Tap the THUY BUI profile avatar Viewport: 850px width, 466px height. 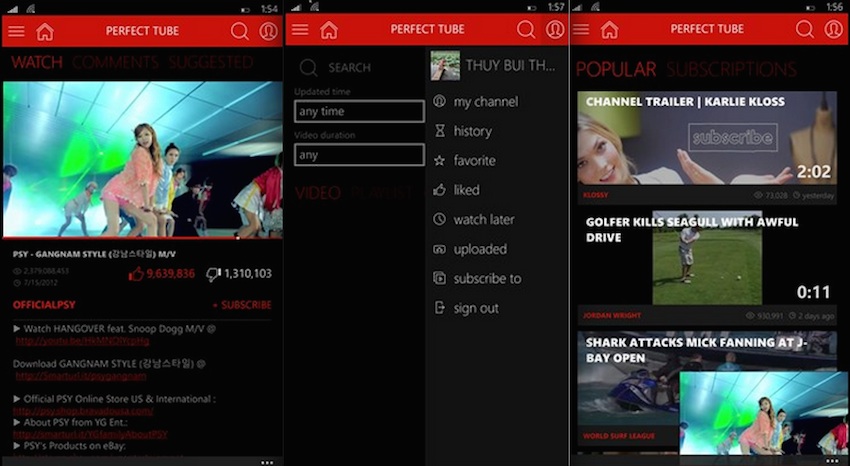(445, 66)
